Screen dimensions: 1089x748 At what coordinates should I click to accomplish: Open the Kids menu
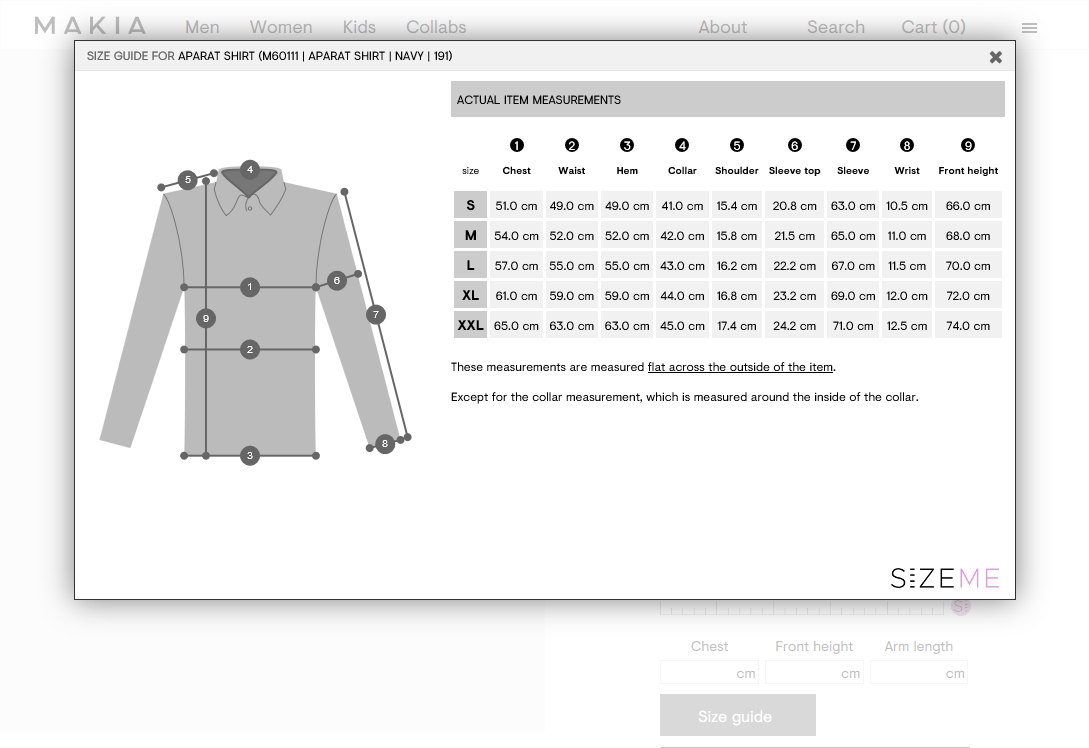(x=359, y=27)
